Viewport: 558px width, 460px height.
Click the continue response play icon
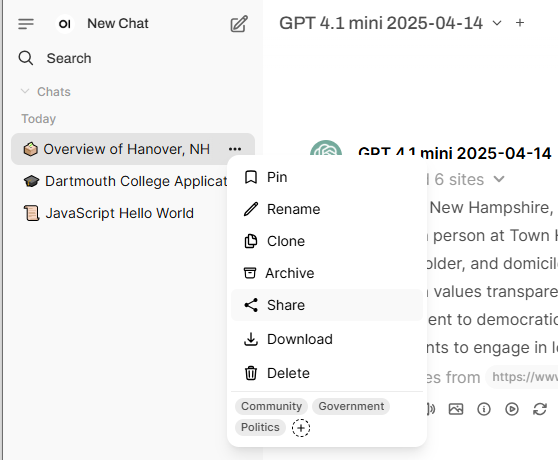coord(512,409)
